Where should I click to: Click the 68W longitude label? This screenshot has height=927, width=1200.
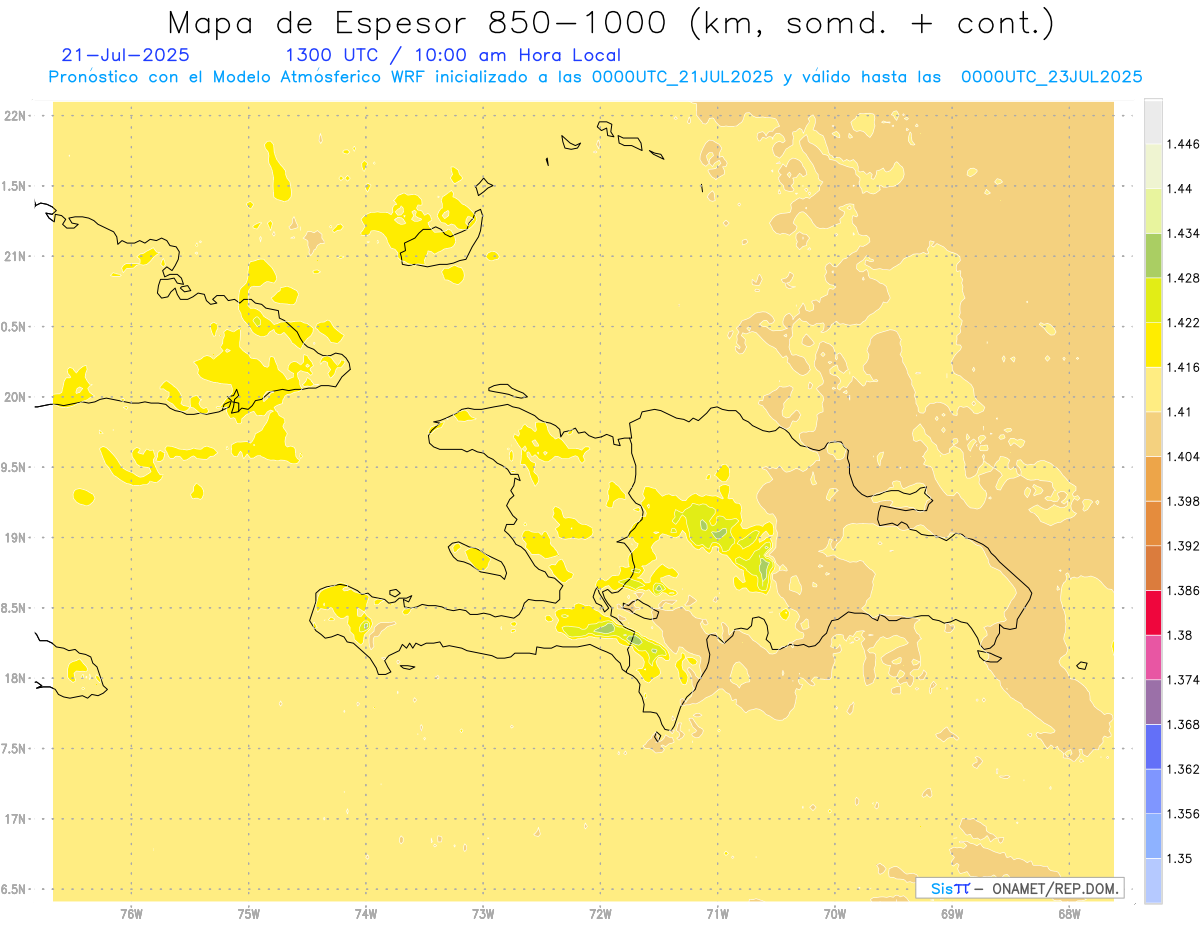click(1069, 913)
